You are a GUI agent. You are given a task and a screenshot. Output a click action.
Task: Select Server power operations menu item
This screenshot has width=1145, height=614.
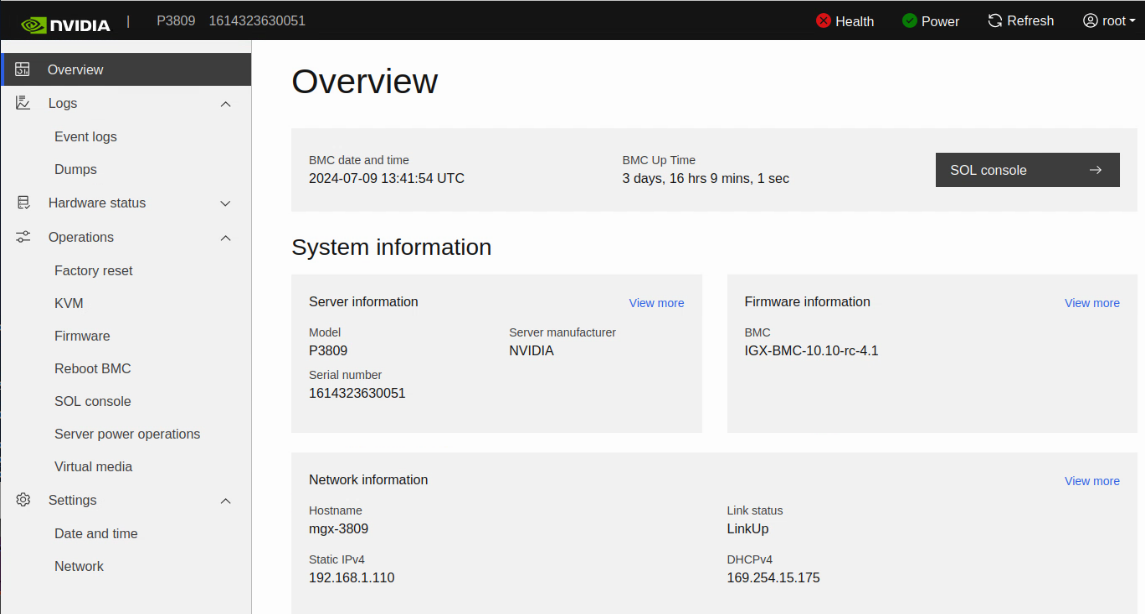pyautogui.click(x=127, y=434)
